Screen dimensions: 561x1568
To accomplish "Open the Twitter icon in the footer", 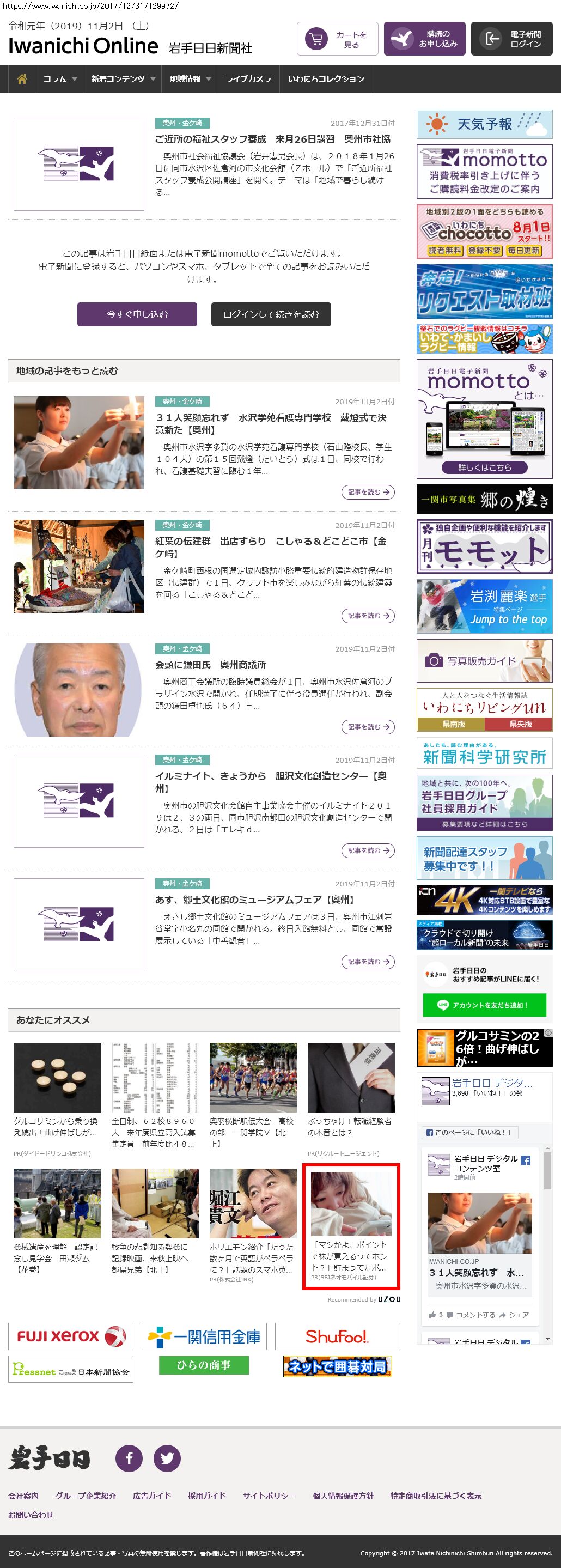I will [167, 1458].
